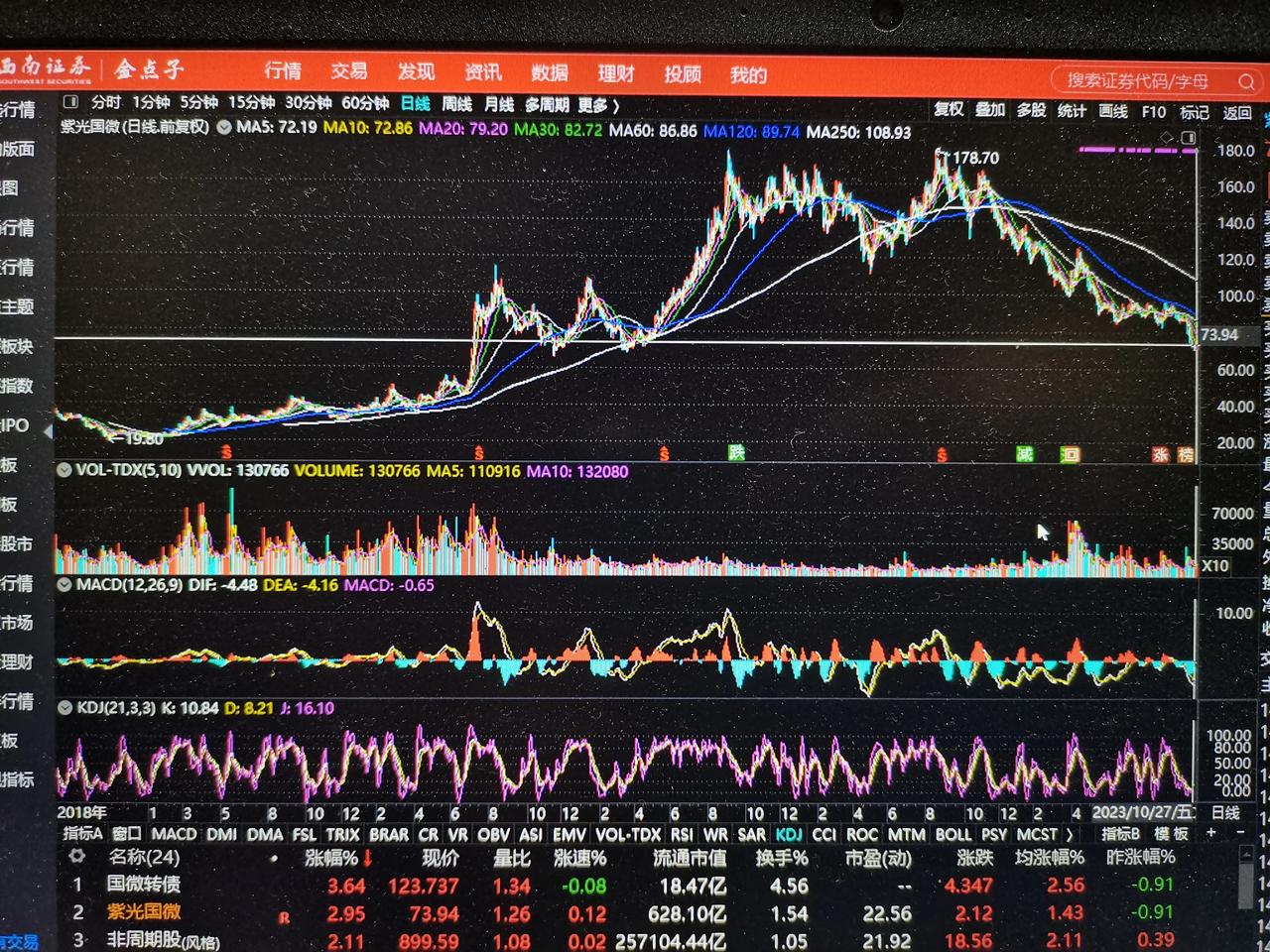Switch to 分时 chart period
The image size is (1270, 952).
click(x=106, y=102)
